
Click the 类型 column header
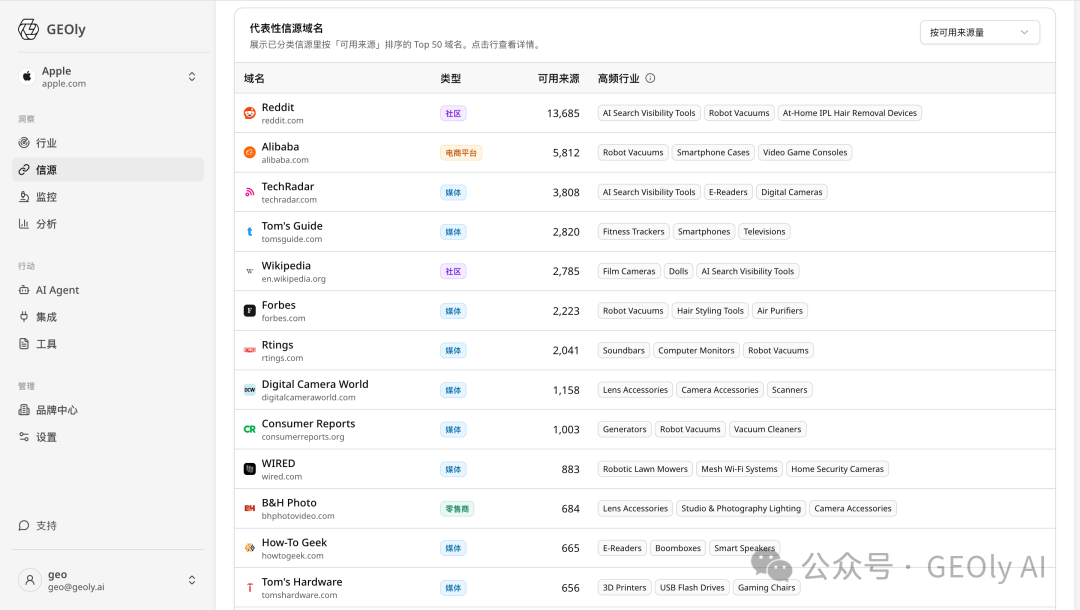[450, 78]
